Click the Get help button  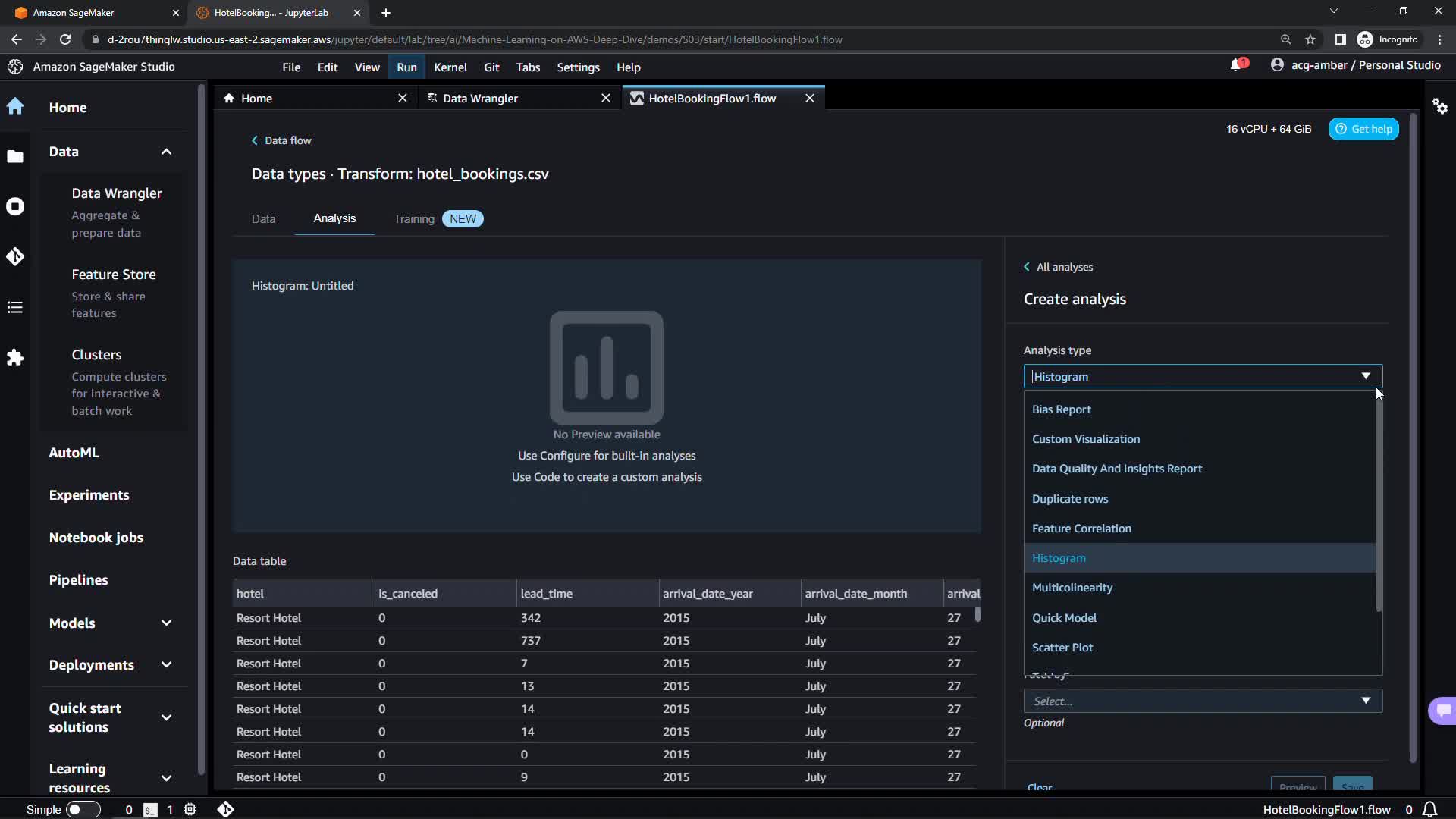(1363, 129)
